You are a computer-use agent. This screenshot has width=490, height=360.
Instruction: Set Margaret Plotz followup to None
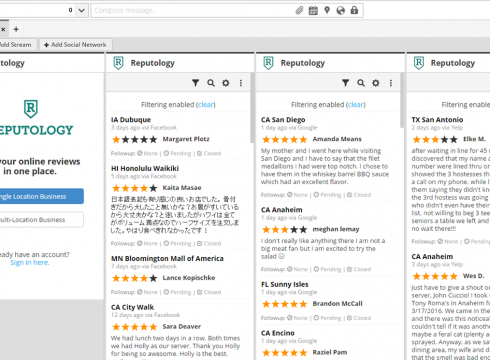coord(147,153)
